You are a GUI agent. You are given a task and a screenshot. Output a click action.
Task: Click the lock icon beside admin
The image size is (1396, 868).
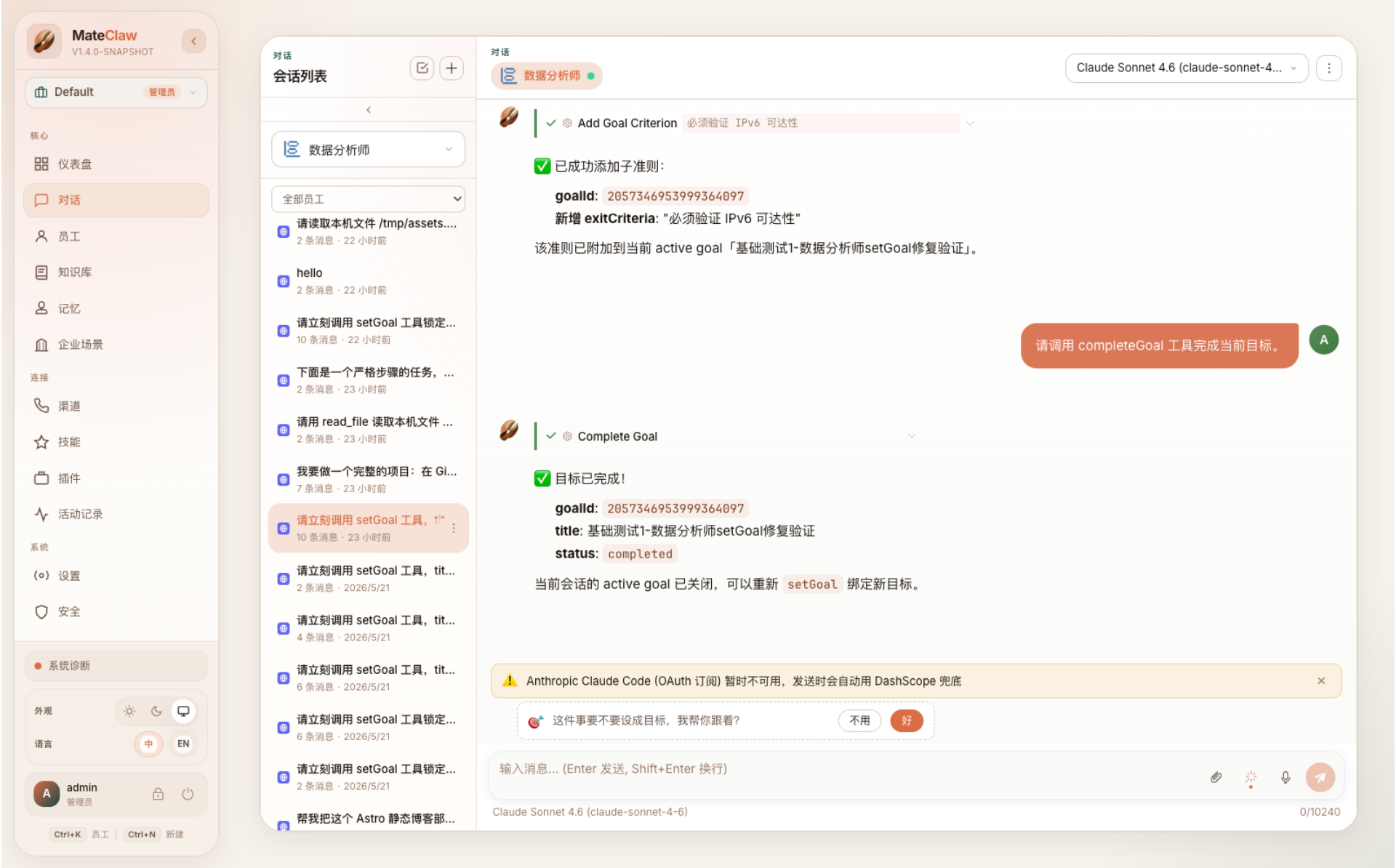pos(158,794)
